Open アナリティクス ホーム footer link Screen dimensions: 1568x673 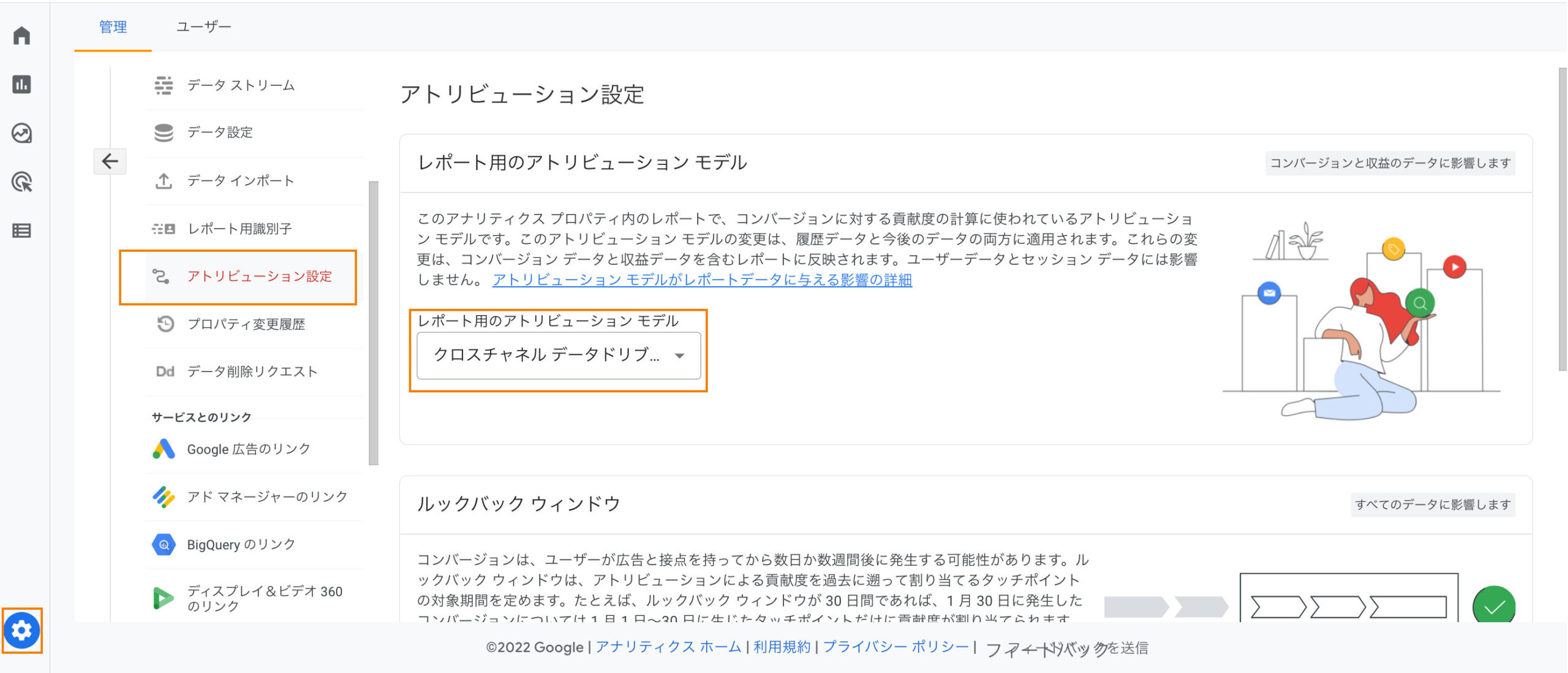click(x=668, y=647)
